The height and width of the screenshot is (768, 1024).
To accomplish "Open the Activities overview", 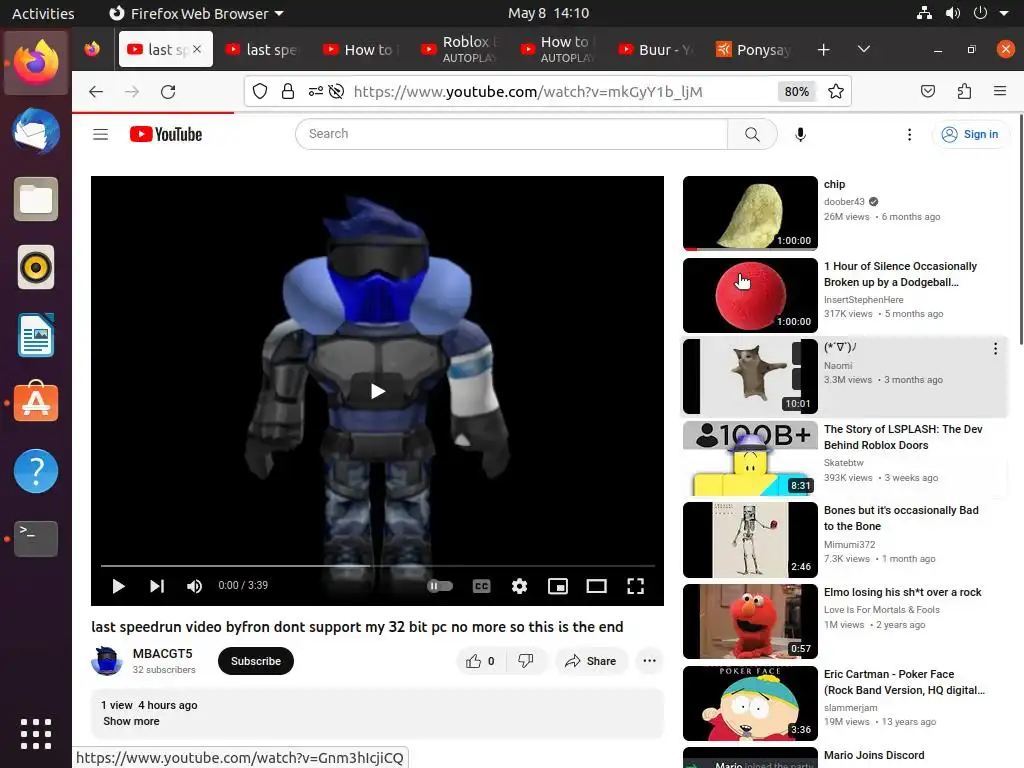I will [43, 13].
